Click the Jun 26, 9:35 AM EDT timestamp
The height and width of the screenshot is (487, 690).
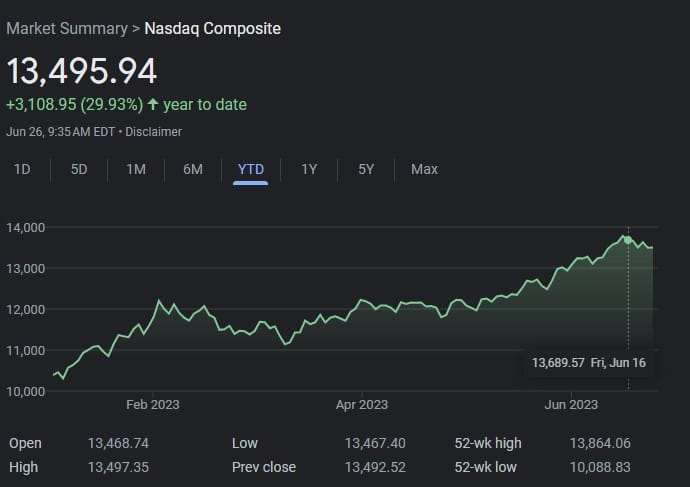click(61, 132)
